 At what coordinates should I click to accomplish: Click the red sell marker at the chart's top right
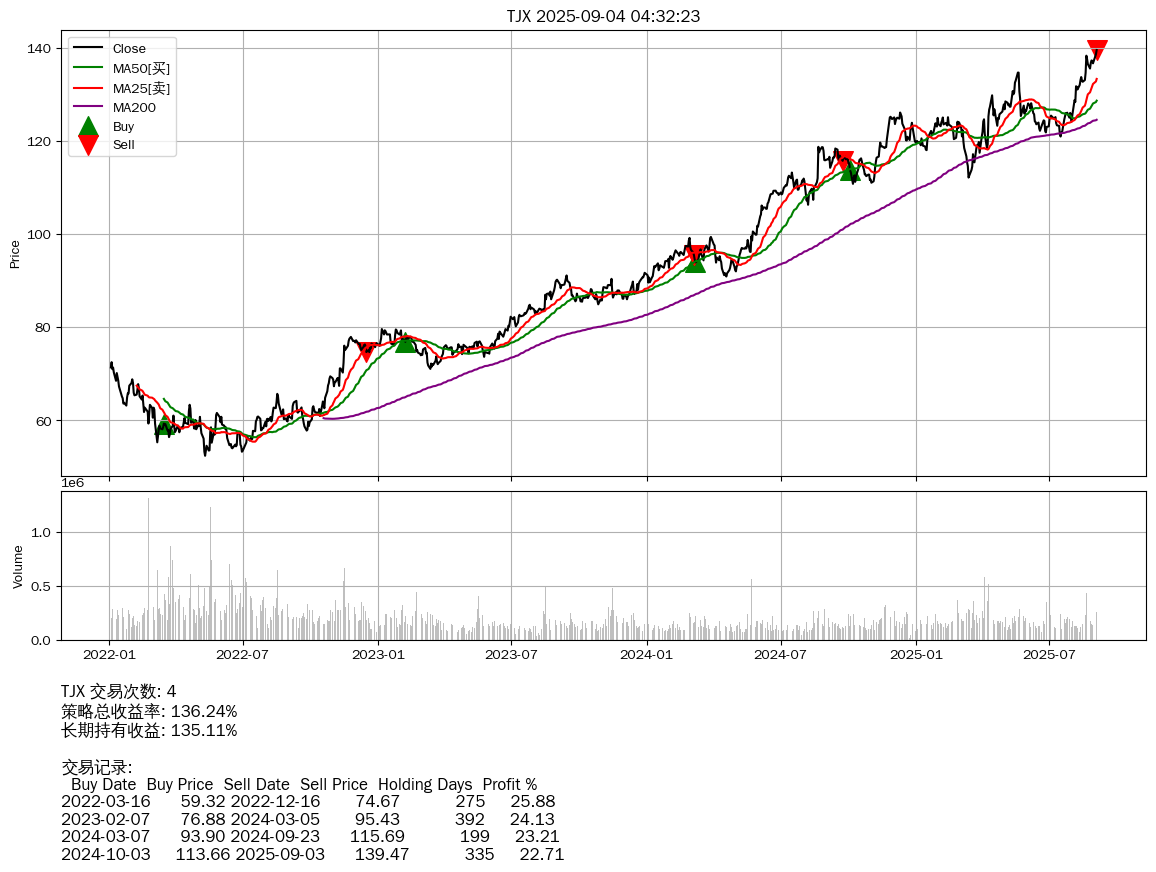tap(1097, 50)
